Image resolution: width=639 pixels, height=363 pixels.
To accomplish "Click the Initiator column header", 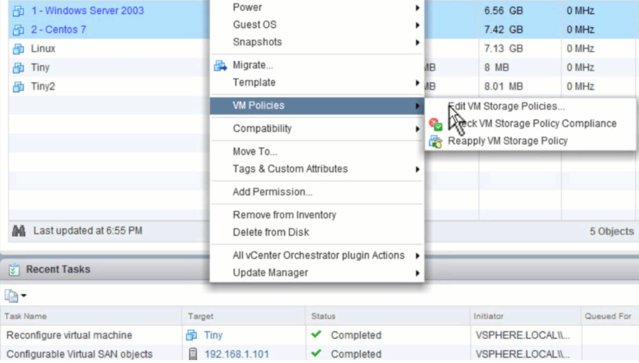I will [488, 317].
